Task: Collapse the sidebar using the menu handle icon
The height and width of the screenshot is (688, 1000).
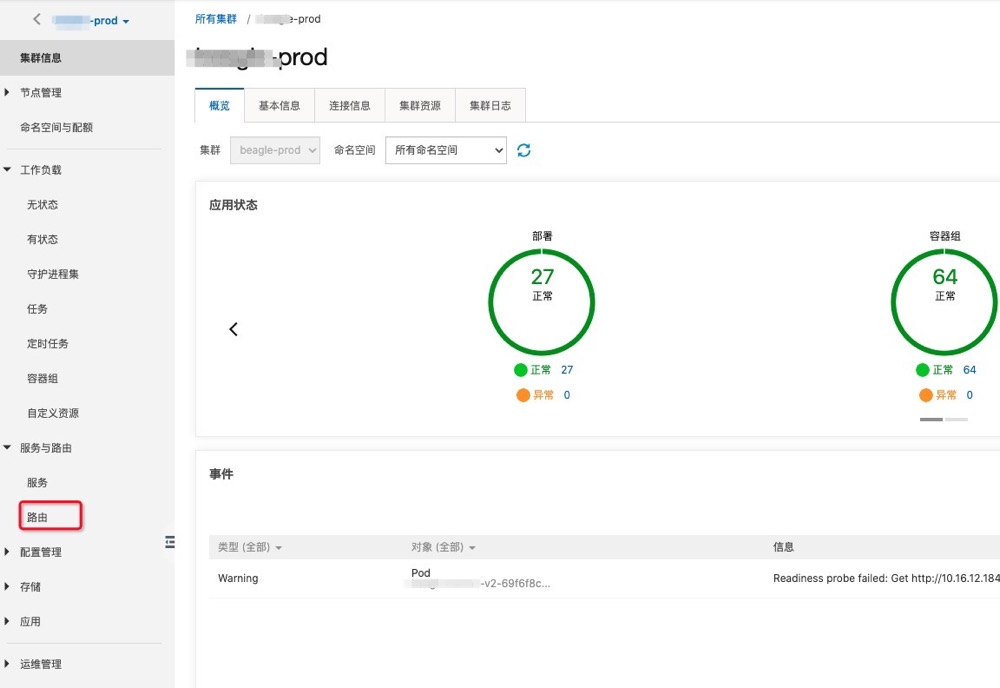Action: point(169,541)
